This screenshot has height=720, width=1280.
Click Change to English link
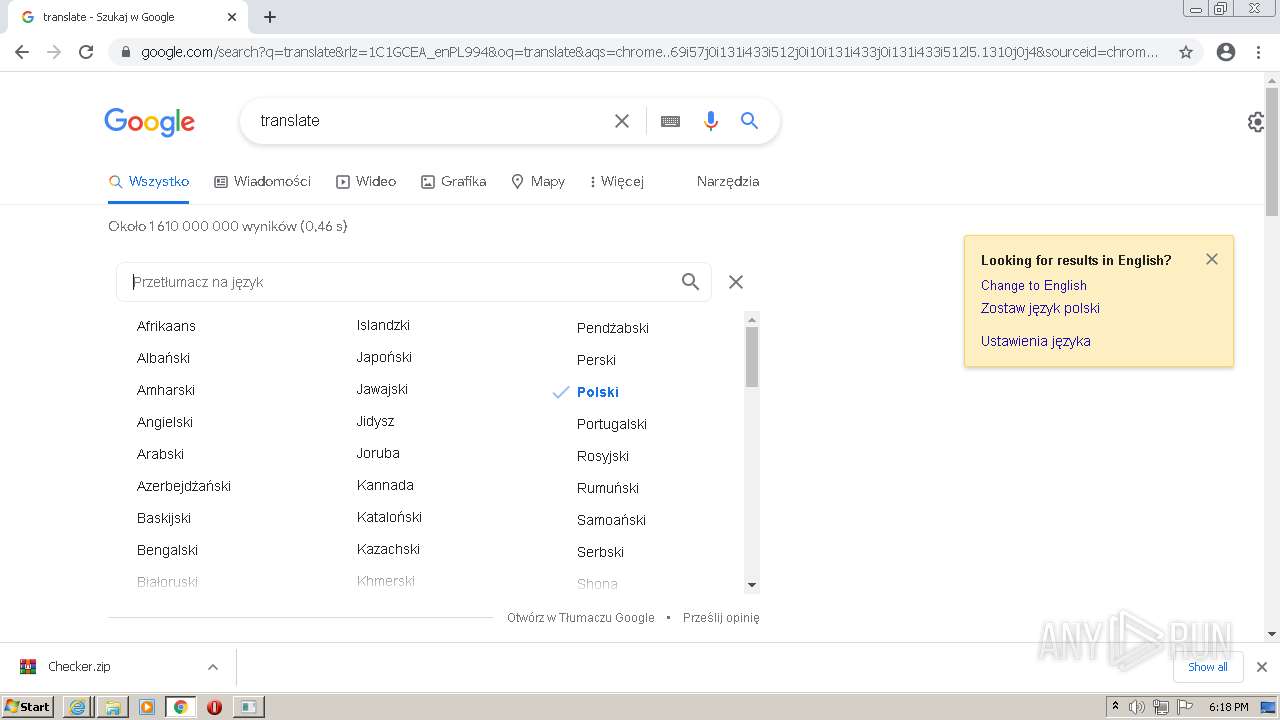(1034, 285)
